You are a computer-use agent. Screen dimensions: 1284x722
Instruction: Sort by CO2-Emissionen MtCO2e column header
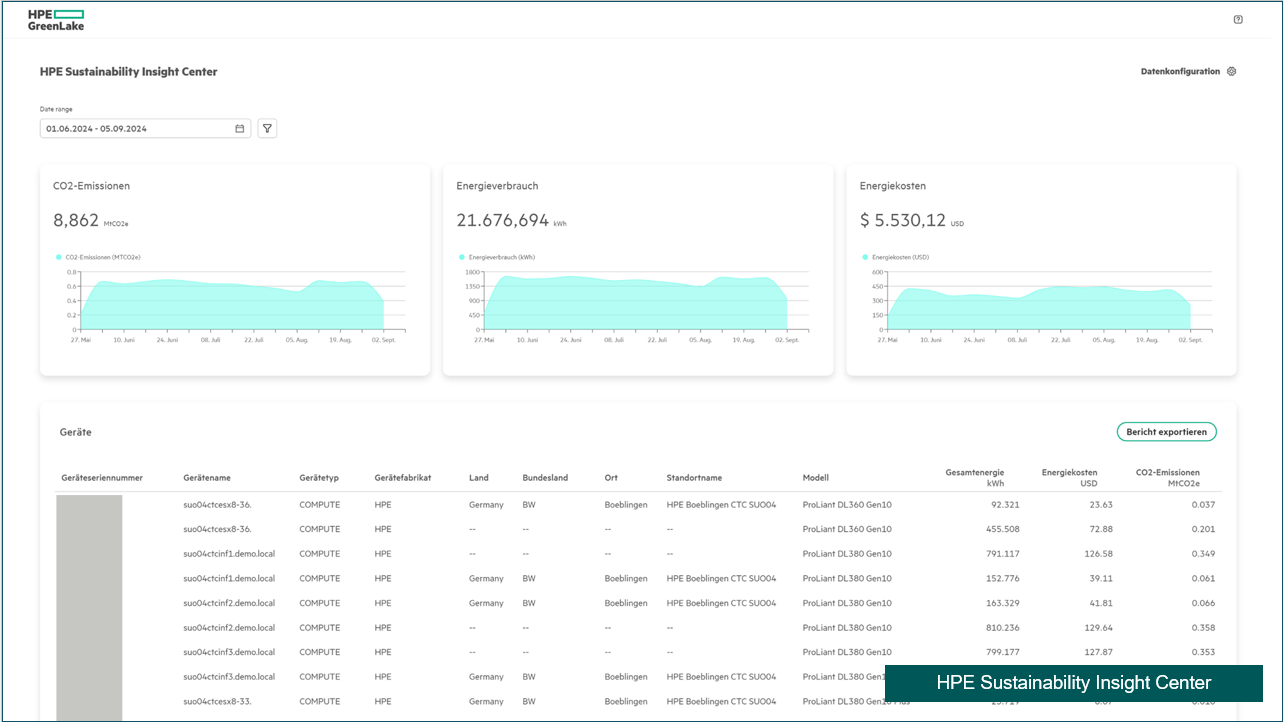[1168, 477]
